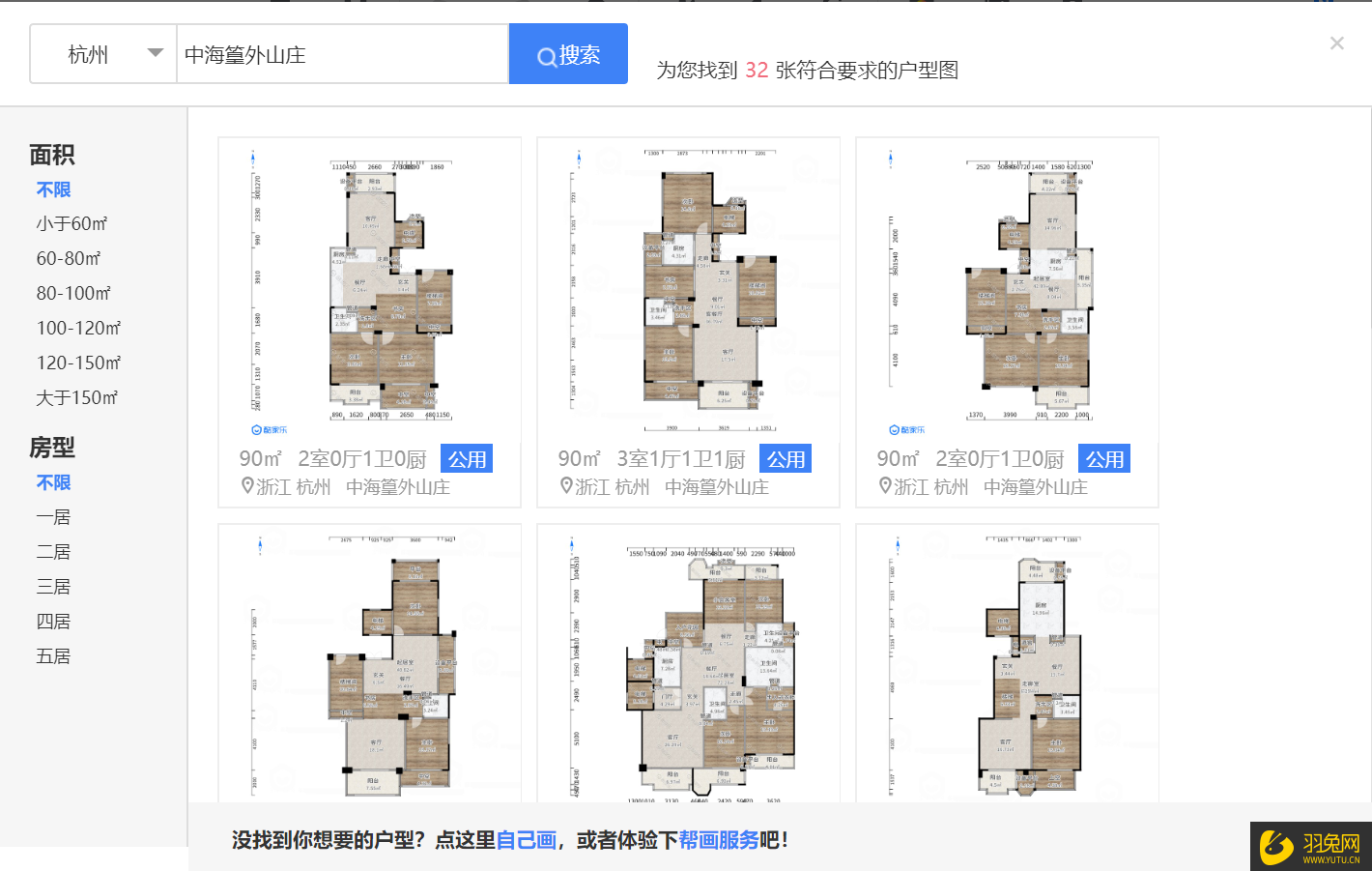The width and height of the screenshot is (1372, 871).
Task: Select area filter 小于60㎡
Action: coord(71,223)
